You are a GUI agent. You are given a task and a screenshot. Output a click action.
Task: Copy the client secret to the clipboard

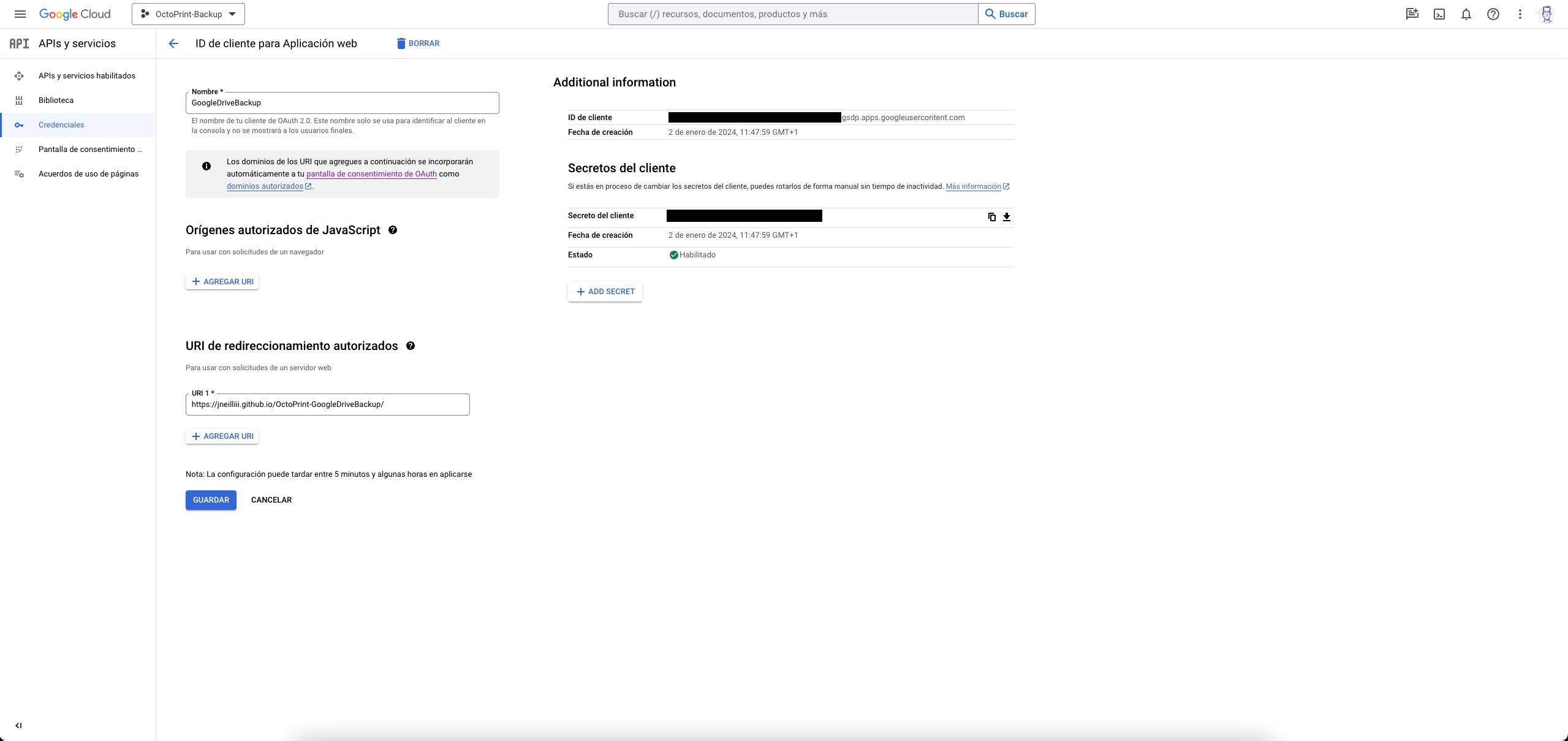991,217
